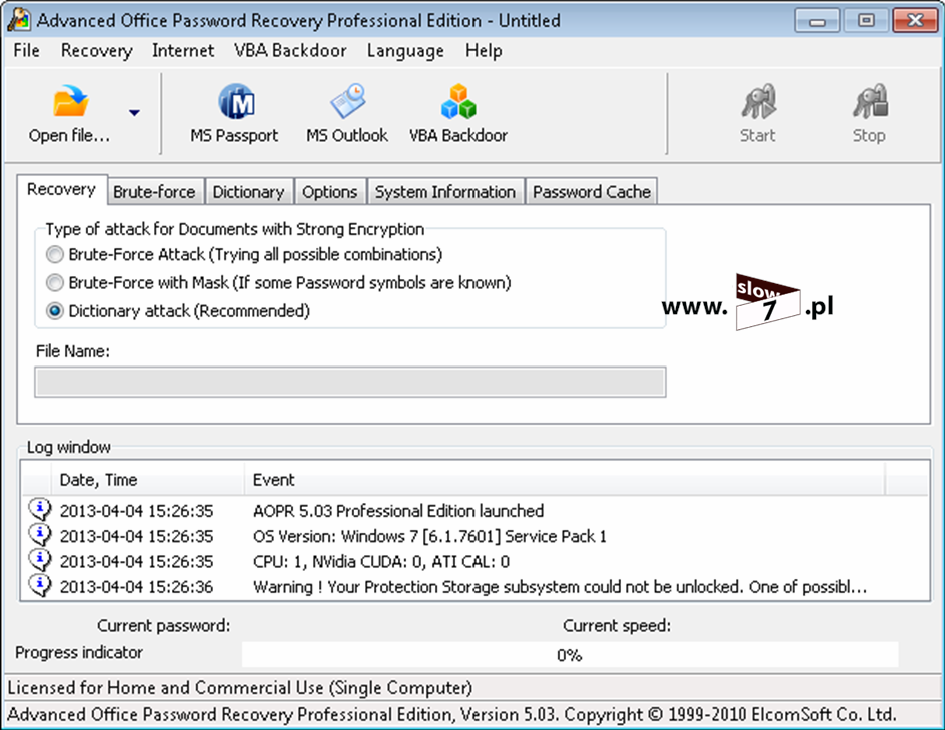The height and width of the screenshot is (730, 945).
Task: Click info icon for Warning event row
Action: click(x=40, y=586)
